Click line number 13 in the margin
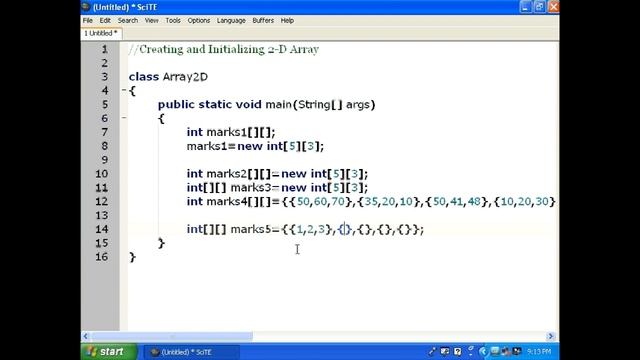This screenshot has width=640, height=360. pyautogui.click(x=102, y=216)
